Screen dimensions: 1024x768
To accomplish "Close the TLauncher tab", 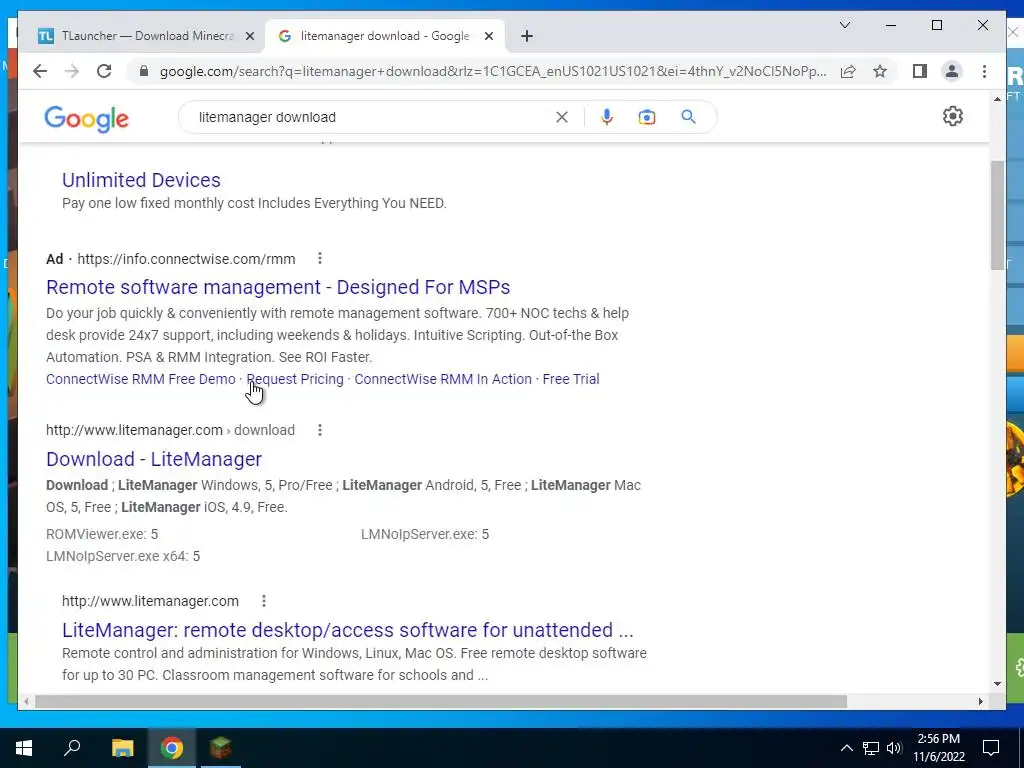I will (249, 36).
